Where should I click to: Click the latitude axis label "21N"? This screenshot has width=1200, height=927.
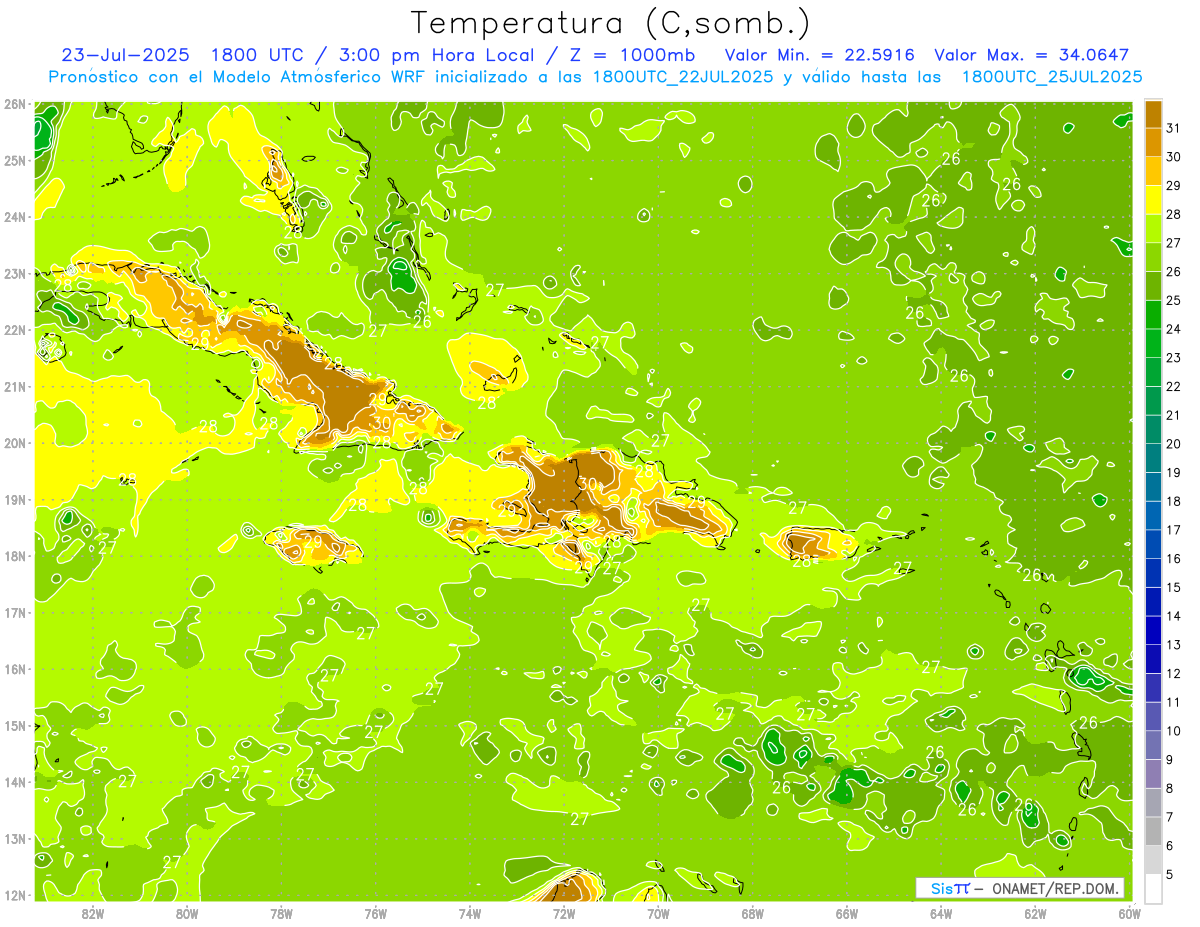pyautogui.click(x=15, y=386)
